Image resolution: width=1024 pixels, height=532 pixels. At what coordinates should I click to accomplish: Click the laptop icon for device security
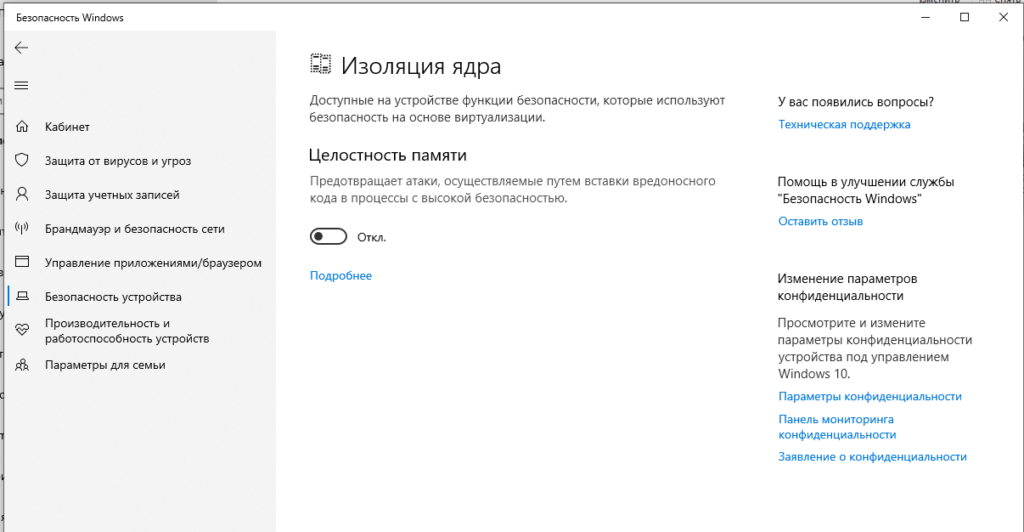(x=22, y=296)
